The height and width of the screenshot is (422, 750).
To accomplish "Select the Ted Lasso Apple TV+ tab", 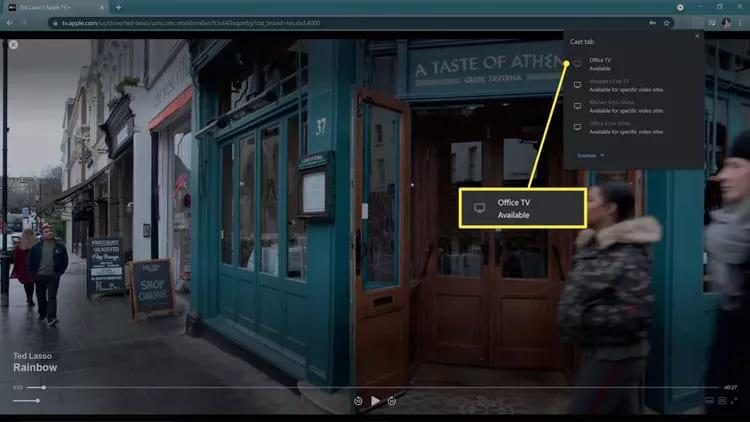I will [56, 8].
